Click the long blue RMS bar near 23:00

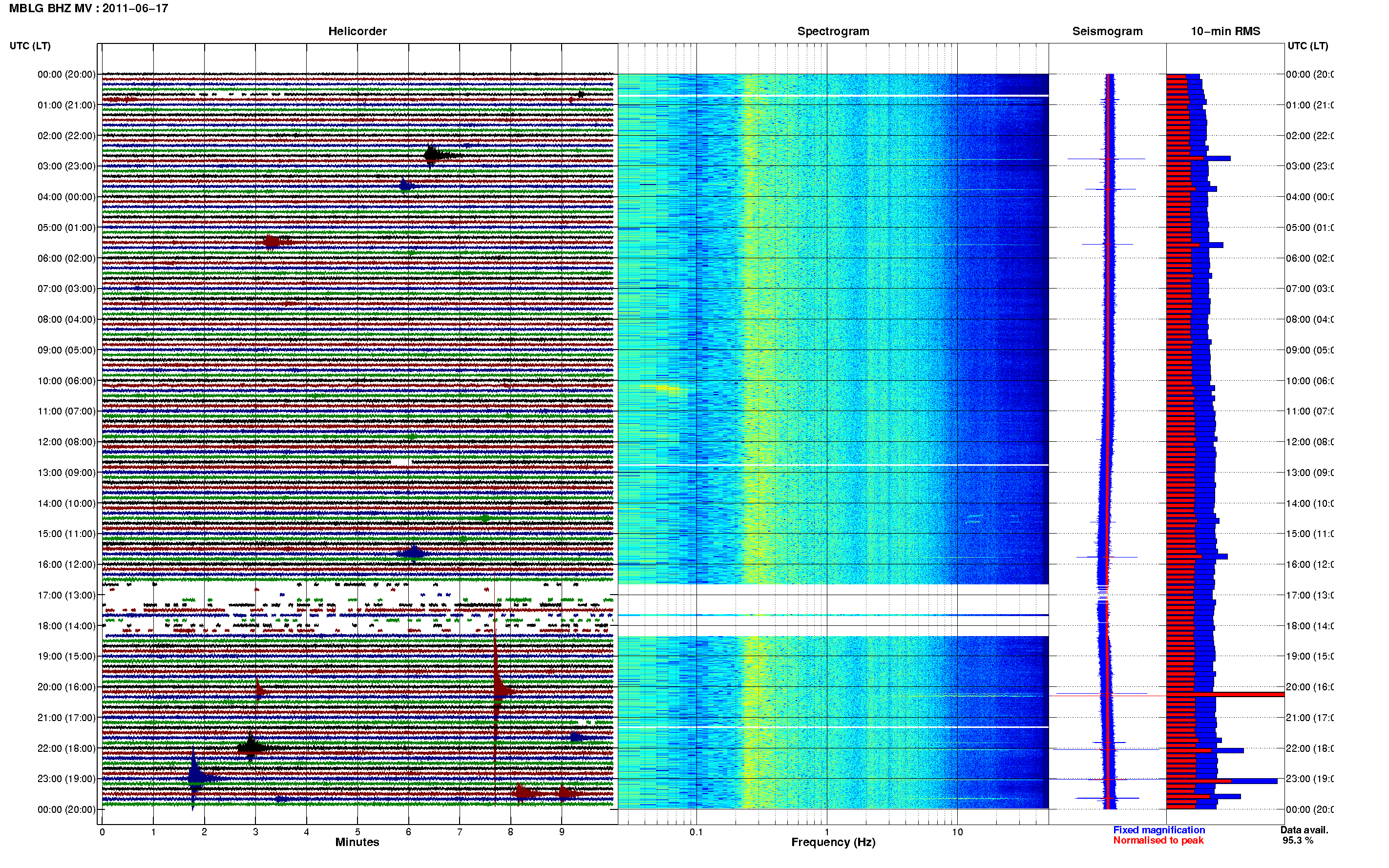coord(1222,781)
